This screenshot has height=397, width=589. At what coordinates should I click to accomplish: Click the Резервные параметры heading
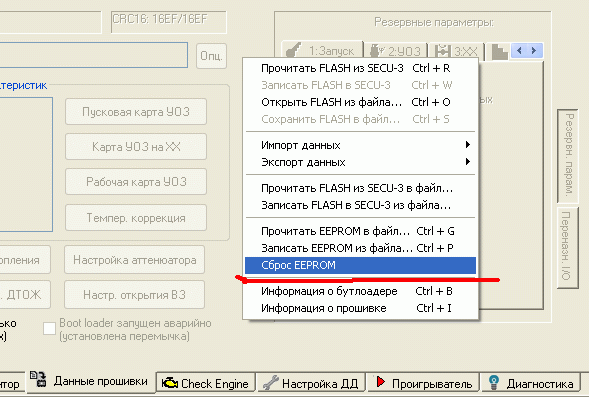(x=433, y=22)
